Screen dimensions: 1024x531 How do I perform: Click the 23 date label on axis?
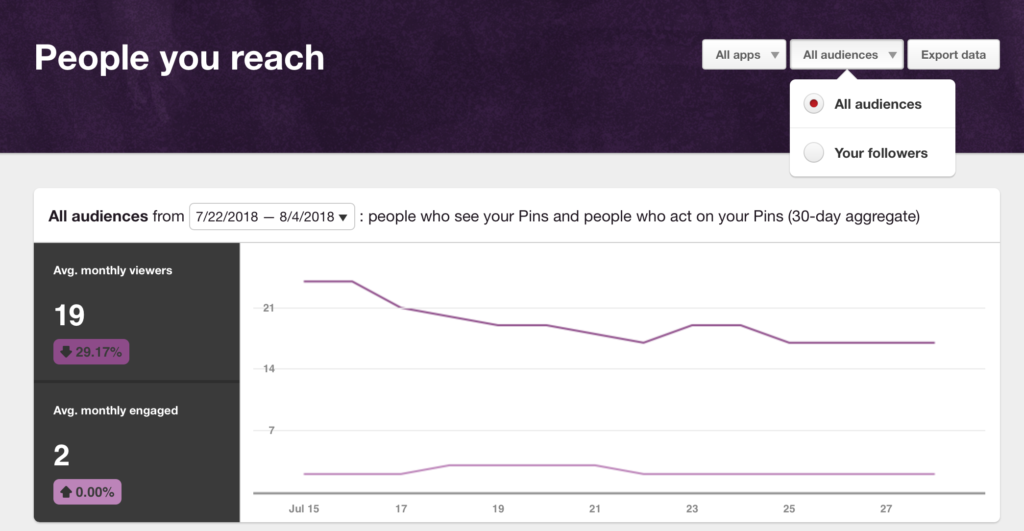(x=692, y=510)
